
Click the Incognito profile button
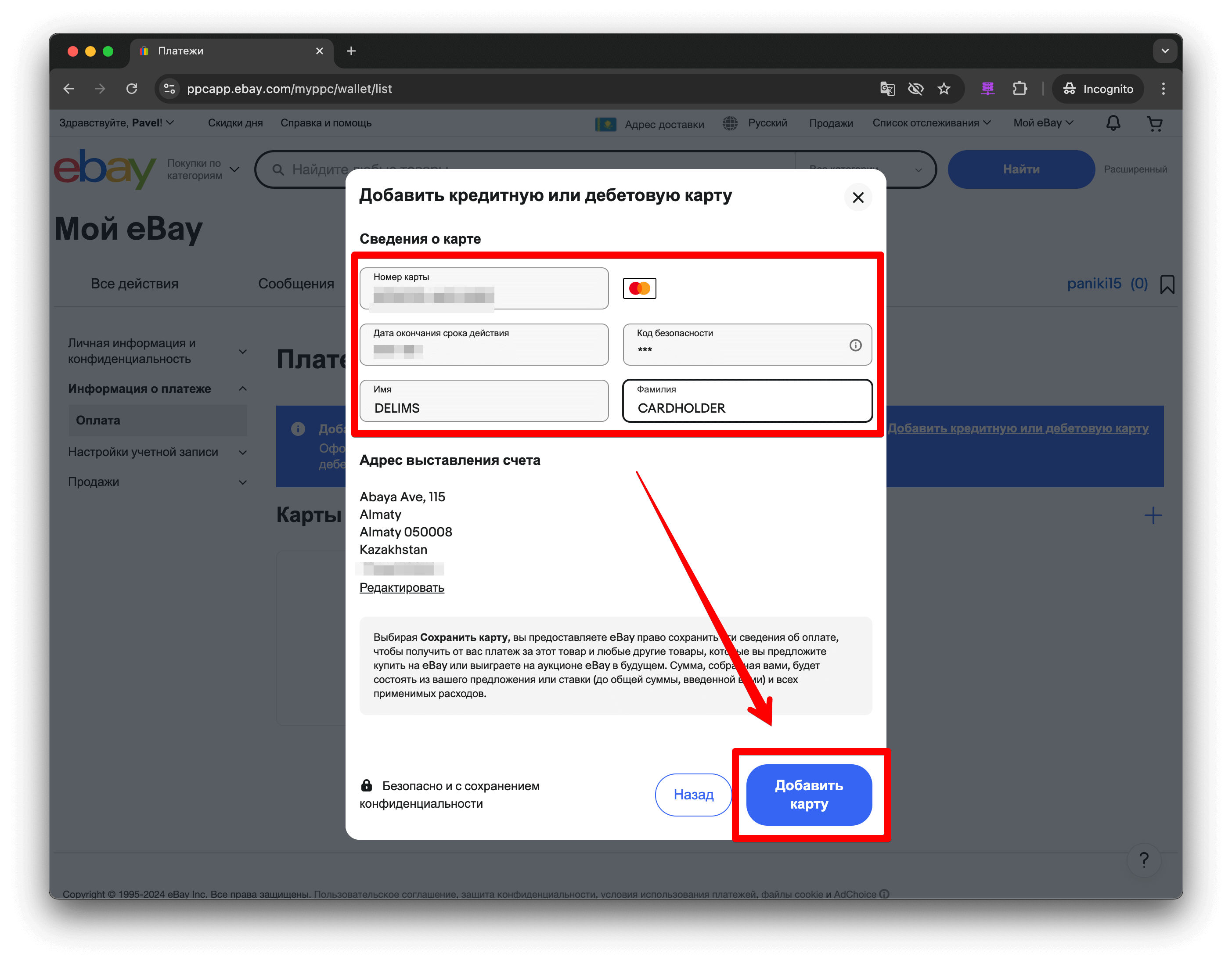coord(1098,89)
